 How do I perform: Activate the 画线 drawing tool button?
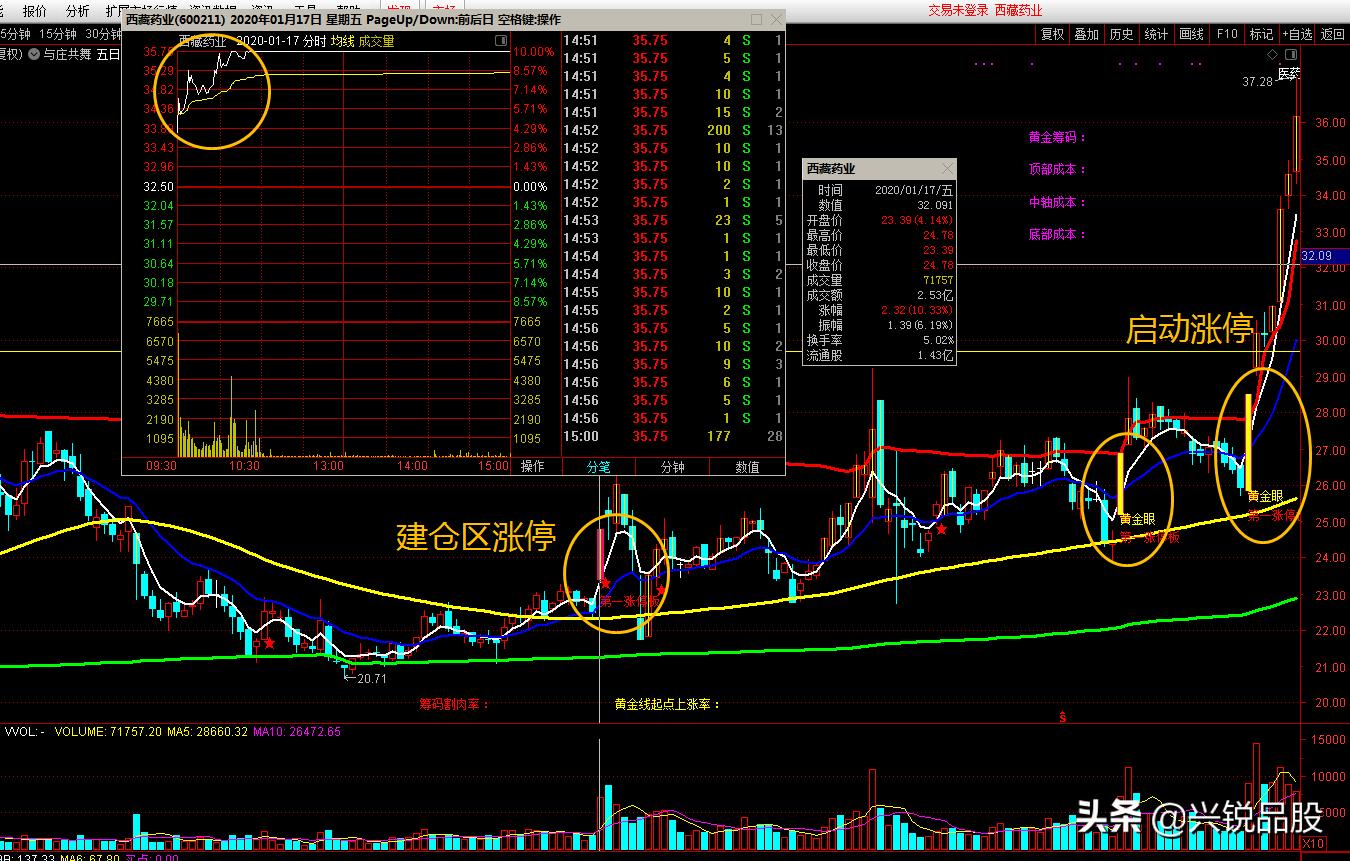point(1192,34)
